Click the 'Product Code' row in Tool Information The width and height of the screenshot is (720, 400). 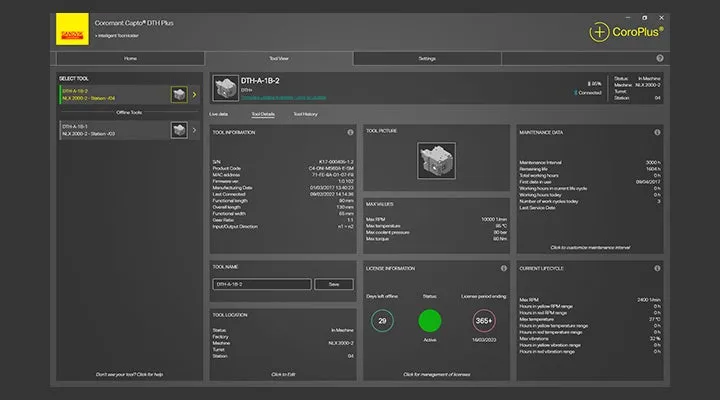(283, 169)
